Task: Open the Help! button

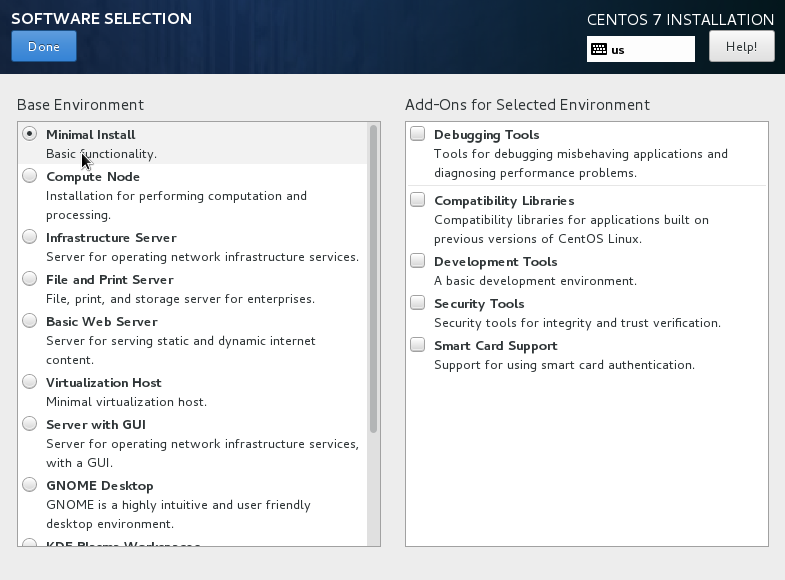Action: point(741,47)
